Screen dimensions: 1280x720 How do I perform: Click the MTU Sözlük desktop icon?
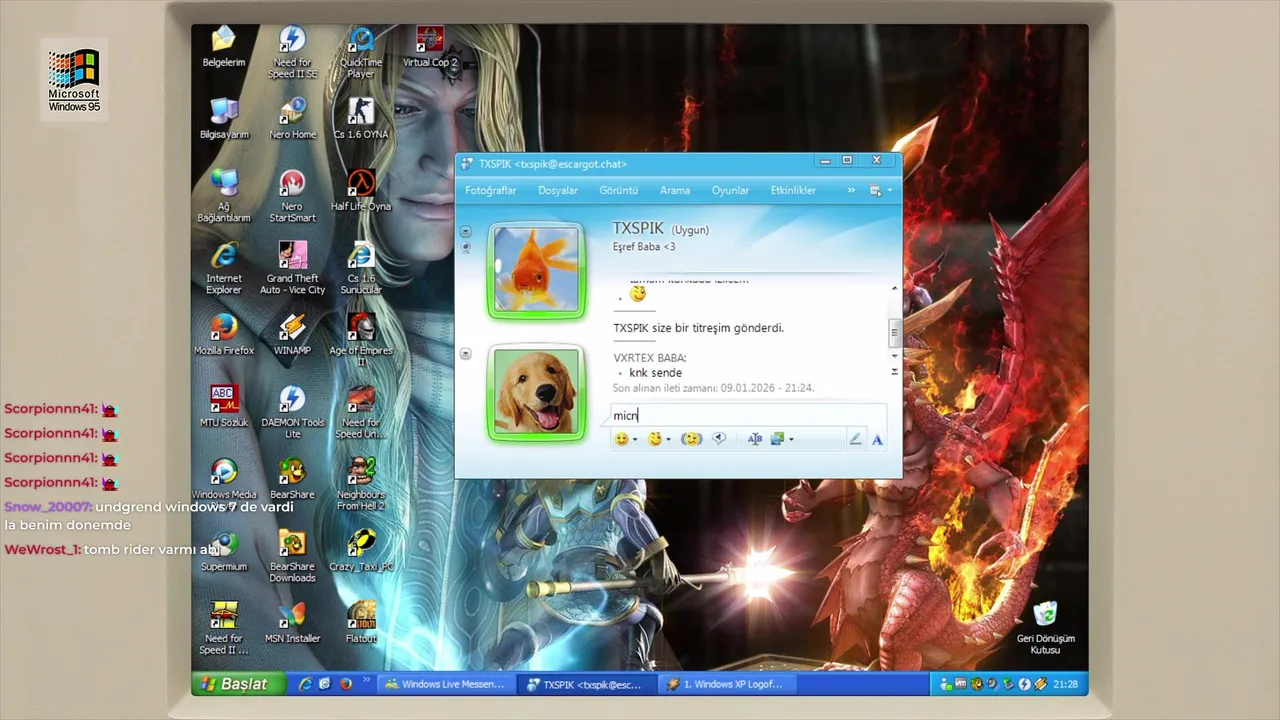tap(224, 408)
